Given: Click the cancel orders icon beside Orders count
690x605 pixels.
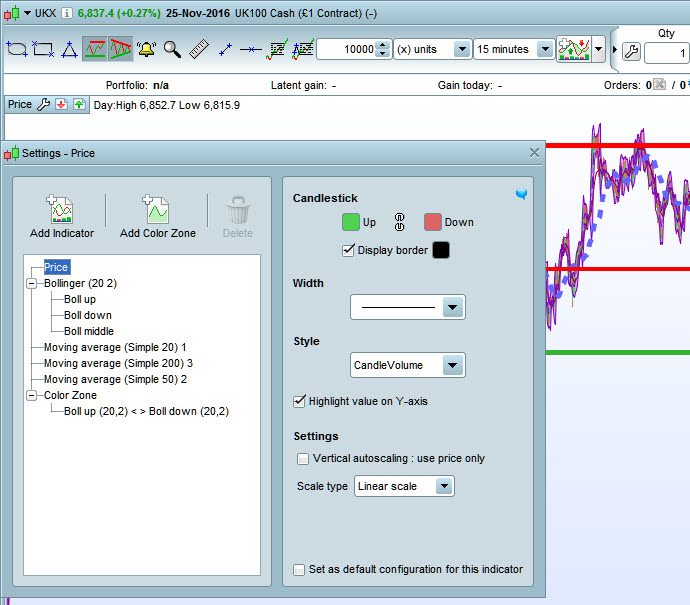Looking at the screenshot, I should [659, 84].
